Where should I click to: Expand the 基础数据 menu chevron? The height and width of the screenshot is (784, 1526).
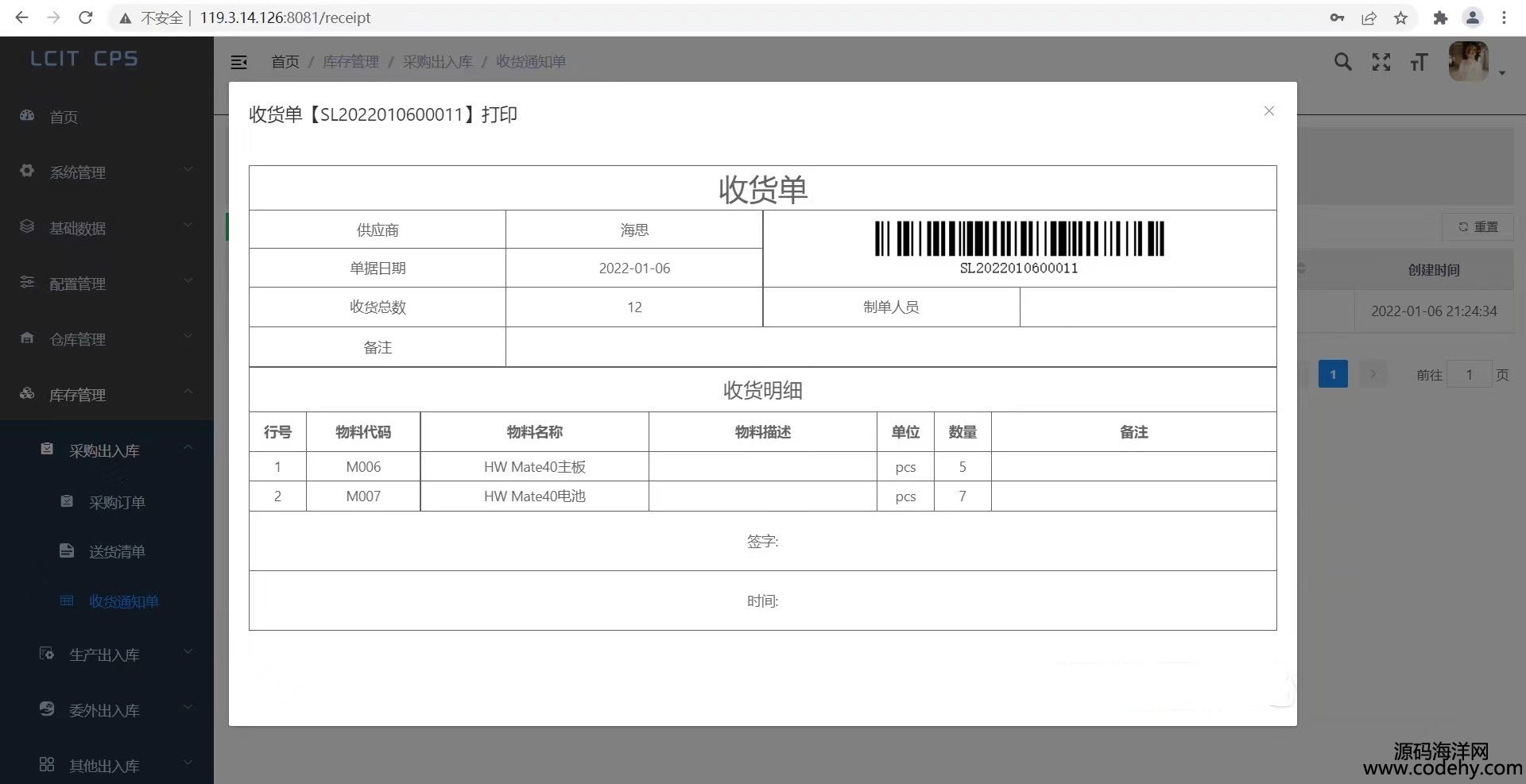pyautogui.click(x=188, y=225)
